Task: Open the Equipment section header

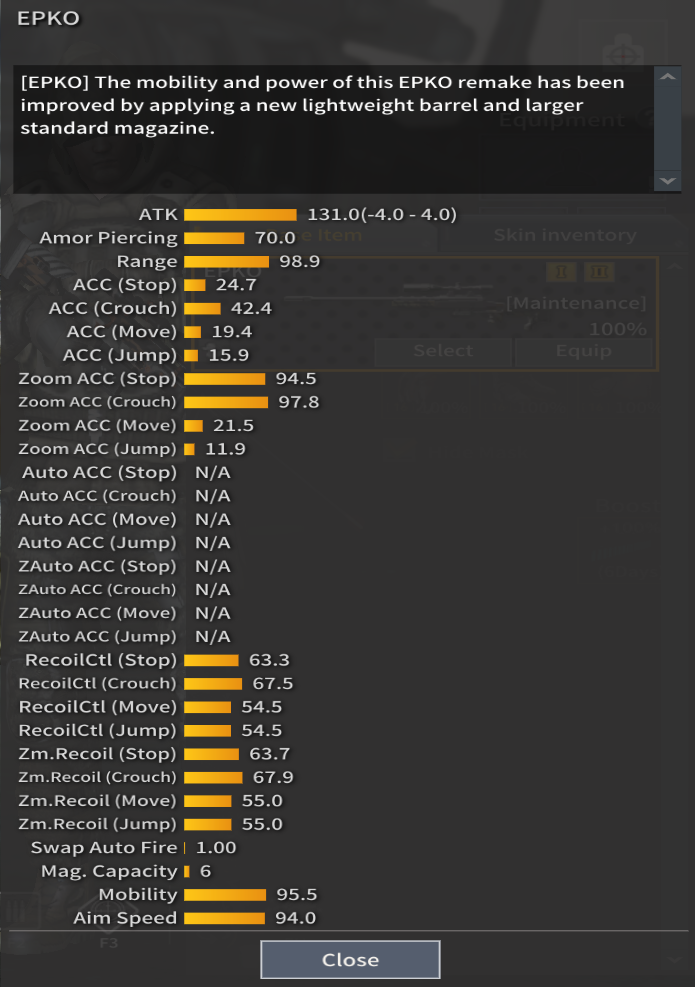Action: [x=560, y=120]
